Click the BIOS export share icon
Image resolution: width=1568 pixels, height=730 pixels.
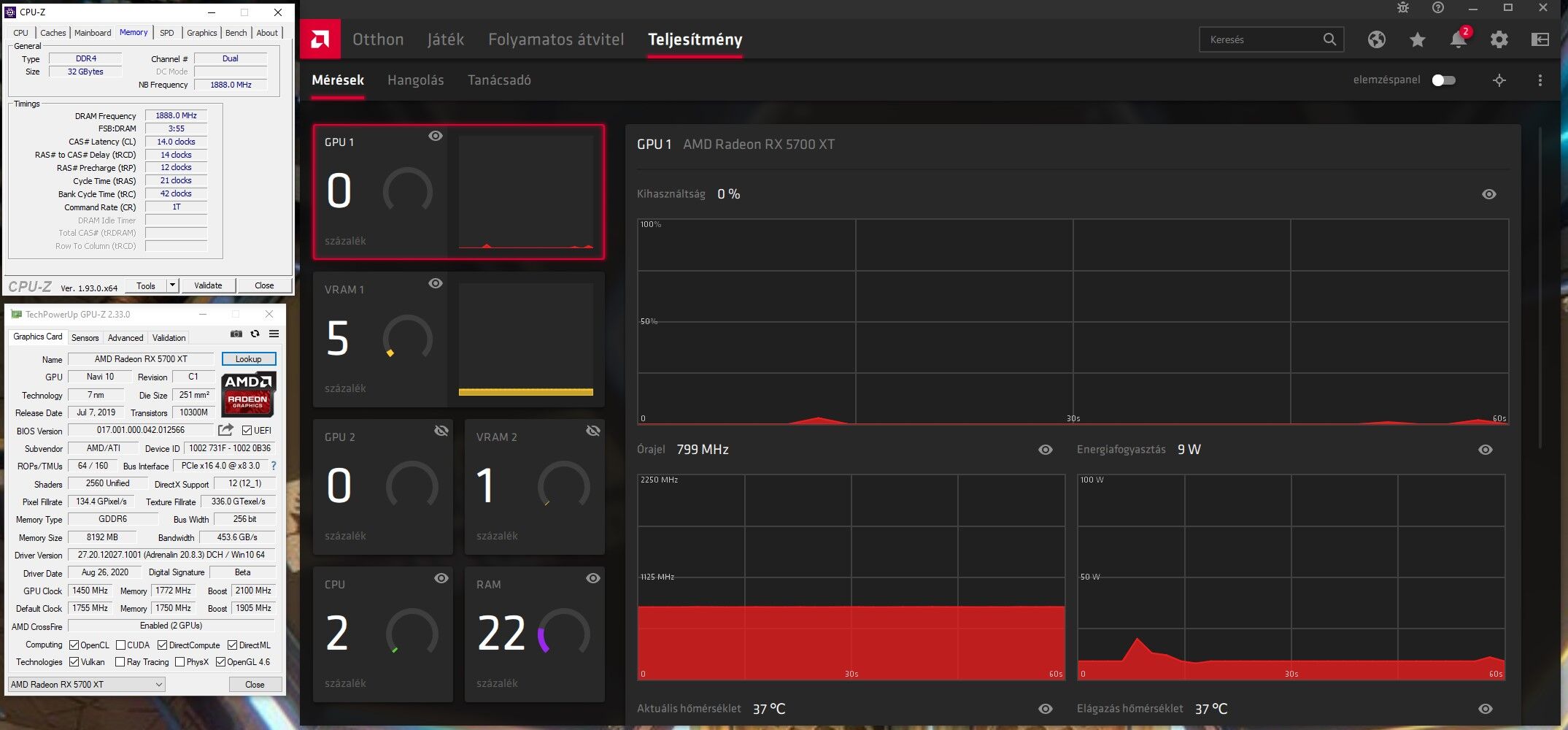(225, 430)
